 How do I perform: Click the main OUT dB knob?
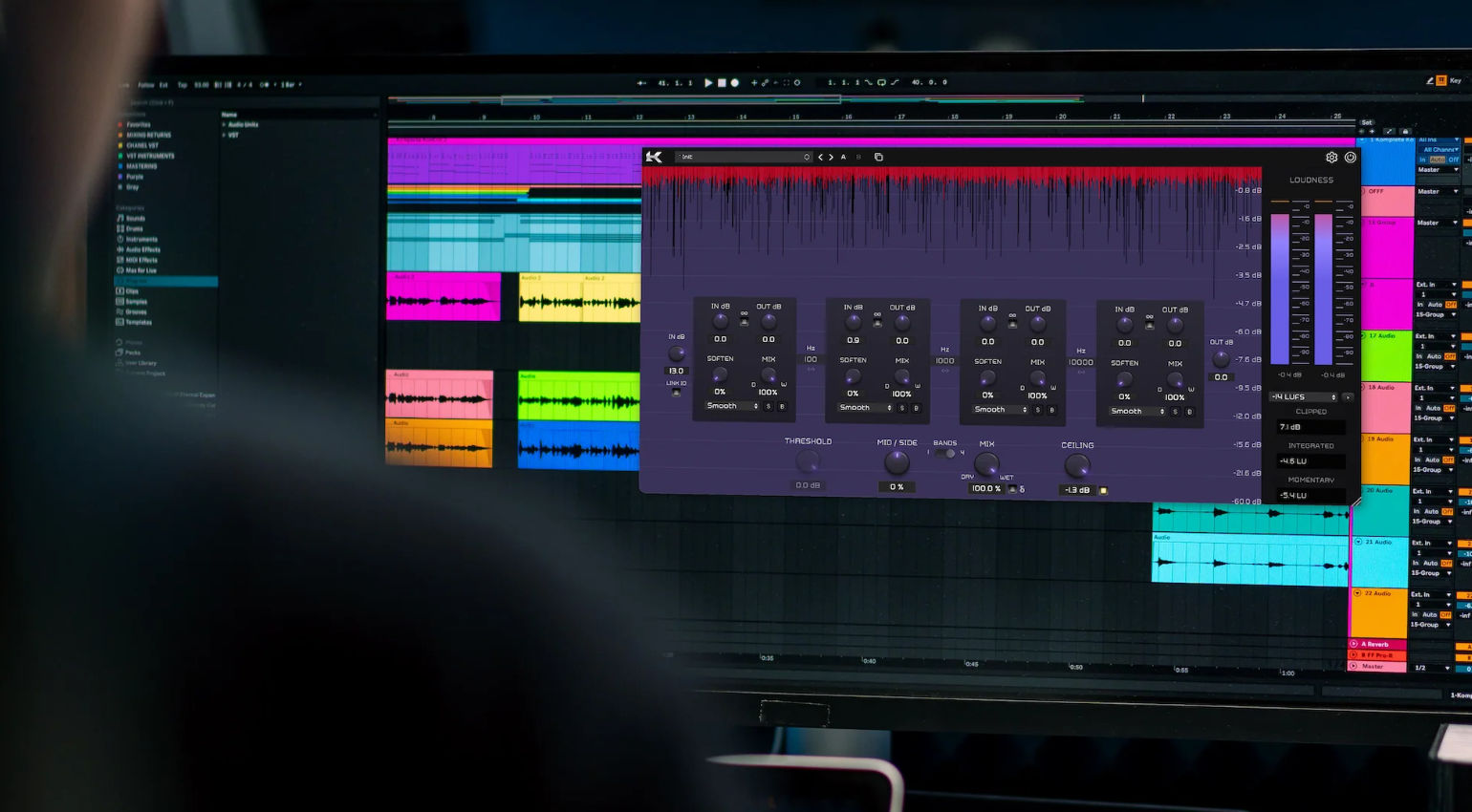click(1221, 359)
